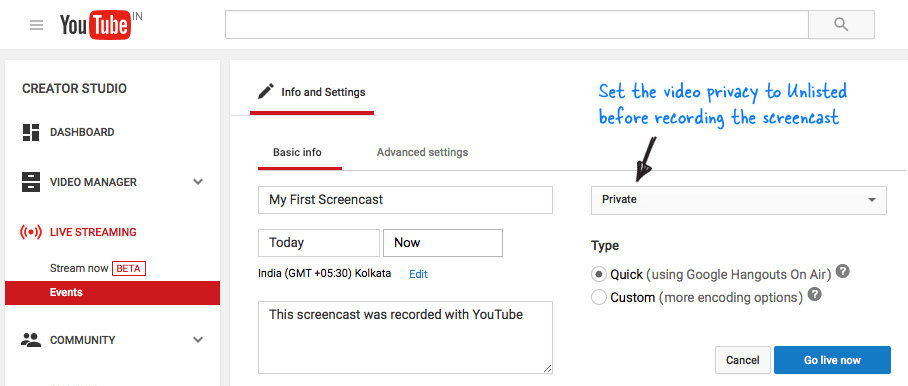The width and height of the screenshot is (908, 386).
Task: Click the Go live now button
Action: pyautogui.click(x=832, y=360)
